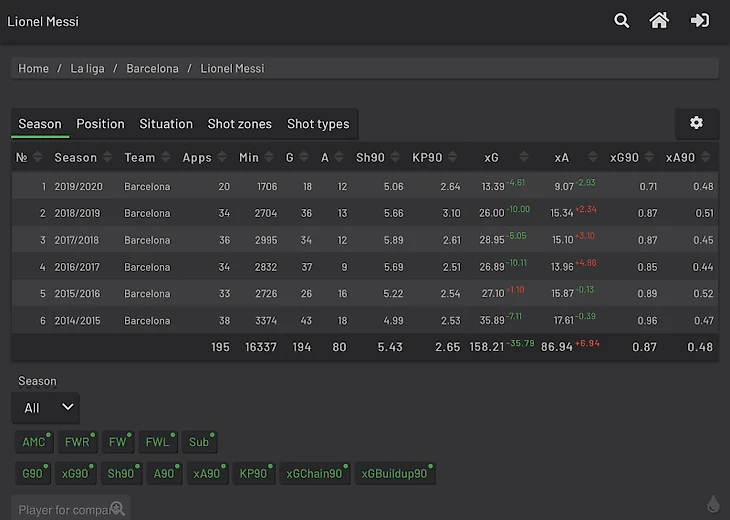Sort by Min column header

(249, 157)
